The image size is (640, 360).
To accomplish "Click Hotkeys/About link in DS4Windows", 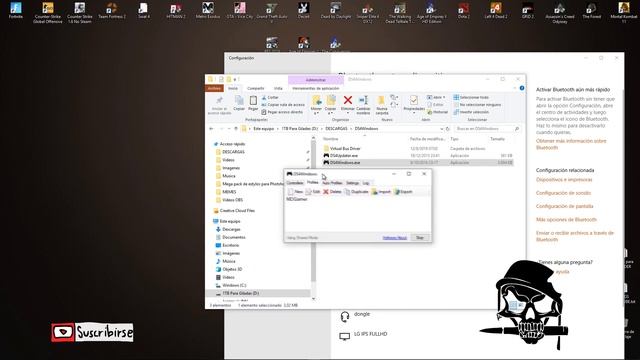I will [x=395, y=238].
